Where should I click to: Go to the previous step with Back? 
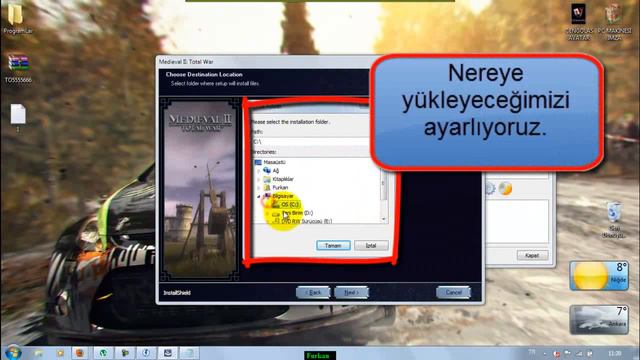313,293
